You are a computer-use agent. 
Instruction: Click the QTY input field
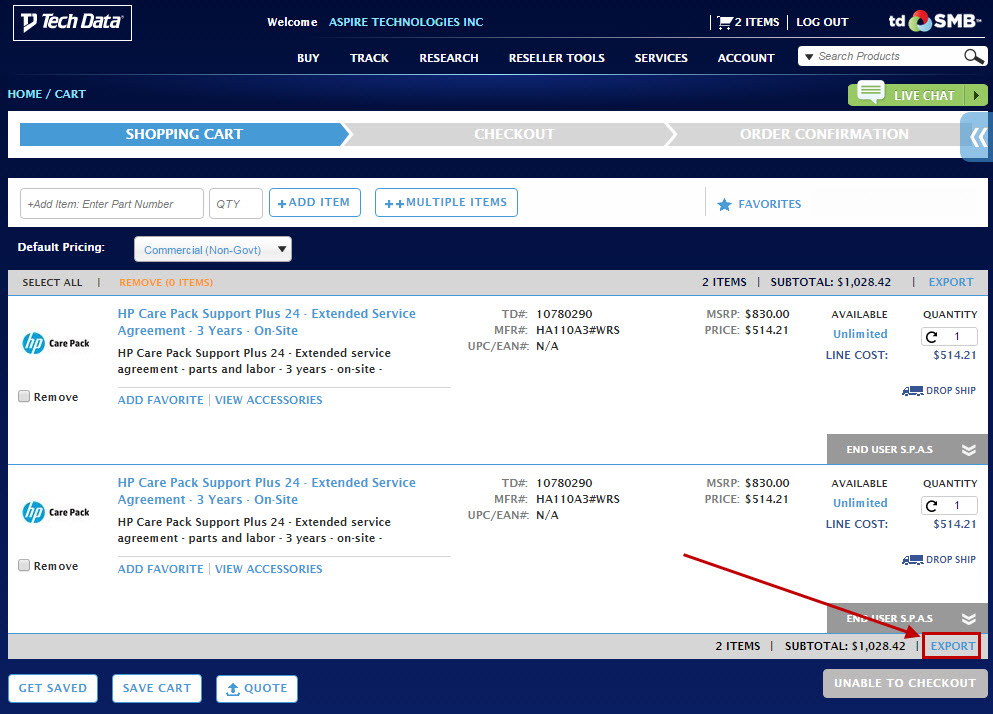tap(236, 204)
